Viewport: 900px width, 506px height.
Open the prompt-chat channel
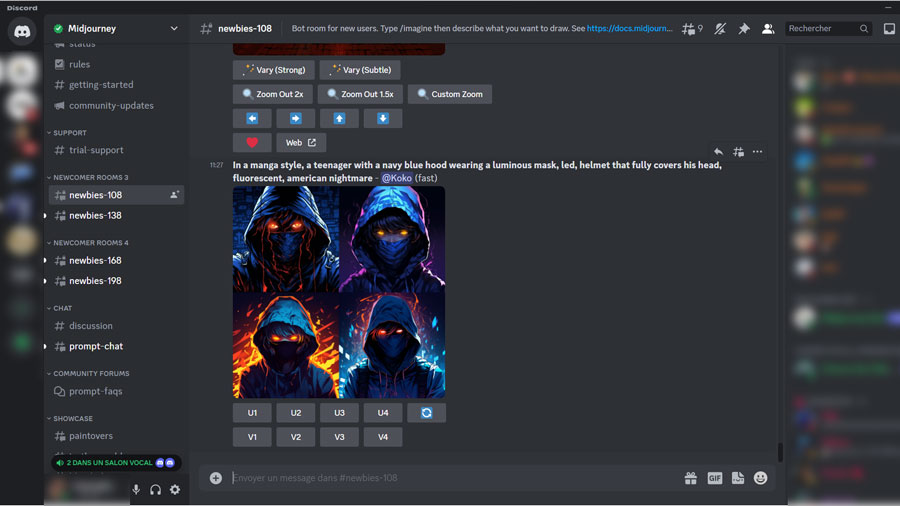click(96, 346)
